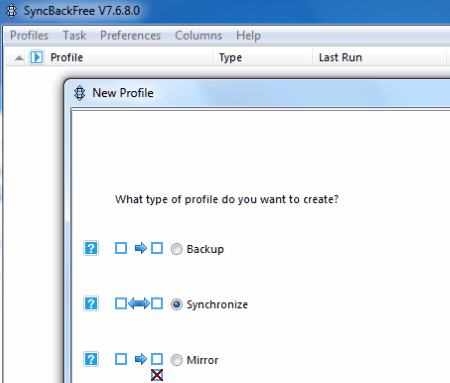Click the help icon beside Synchronize
This screenshot has width=450, height=383.
click(91, 304)
